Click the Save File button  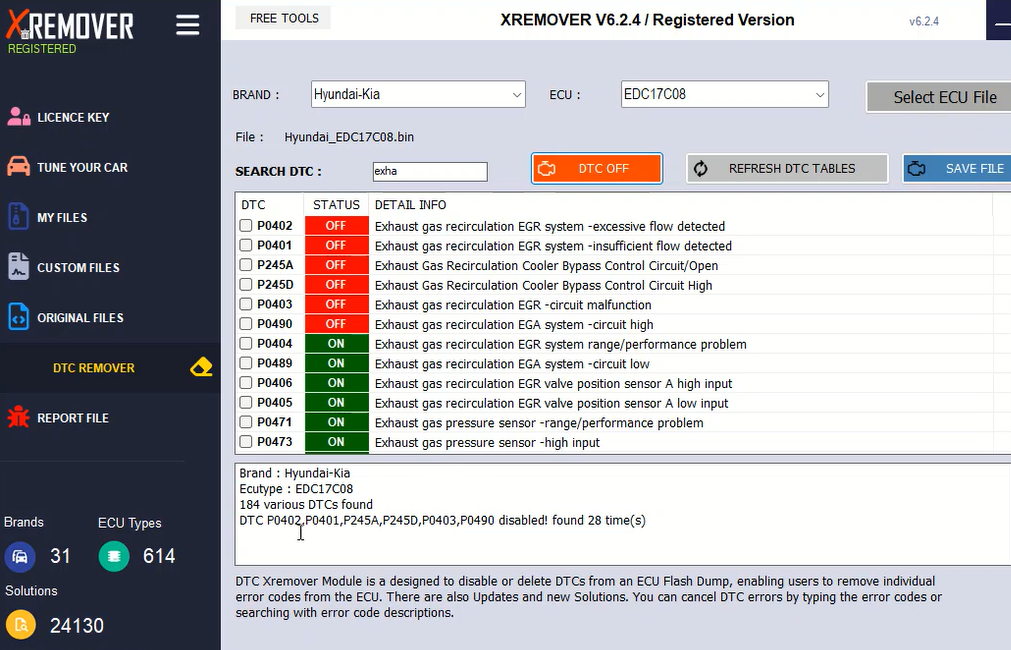pyautogui.click(x=957, y=168)
